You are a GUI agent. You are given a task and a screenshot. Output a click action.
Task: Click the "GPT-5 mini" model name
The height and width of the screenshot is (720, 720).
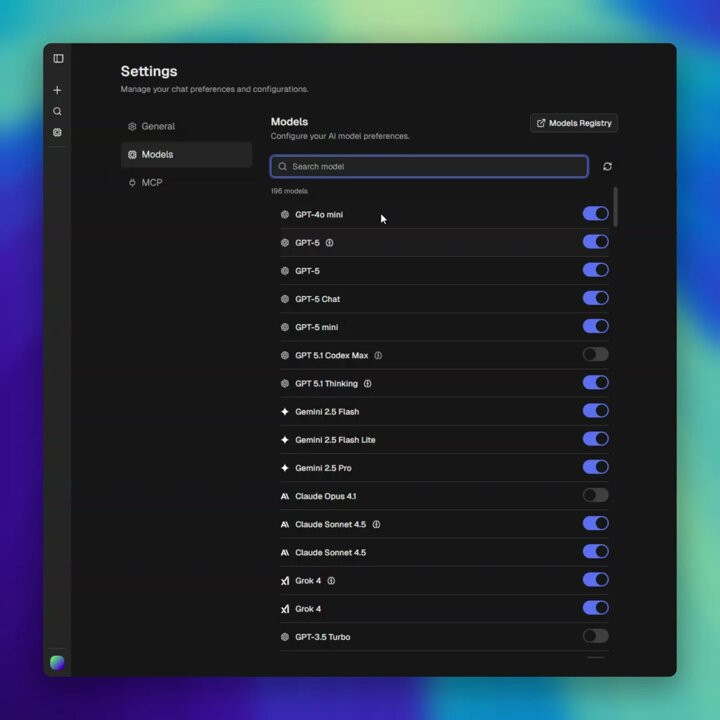(317, 327)
